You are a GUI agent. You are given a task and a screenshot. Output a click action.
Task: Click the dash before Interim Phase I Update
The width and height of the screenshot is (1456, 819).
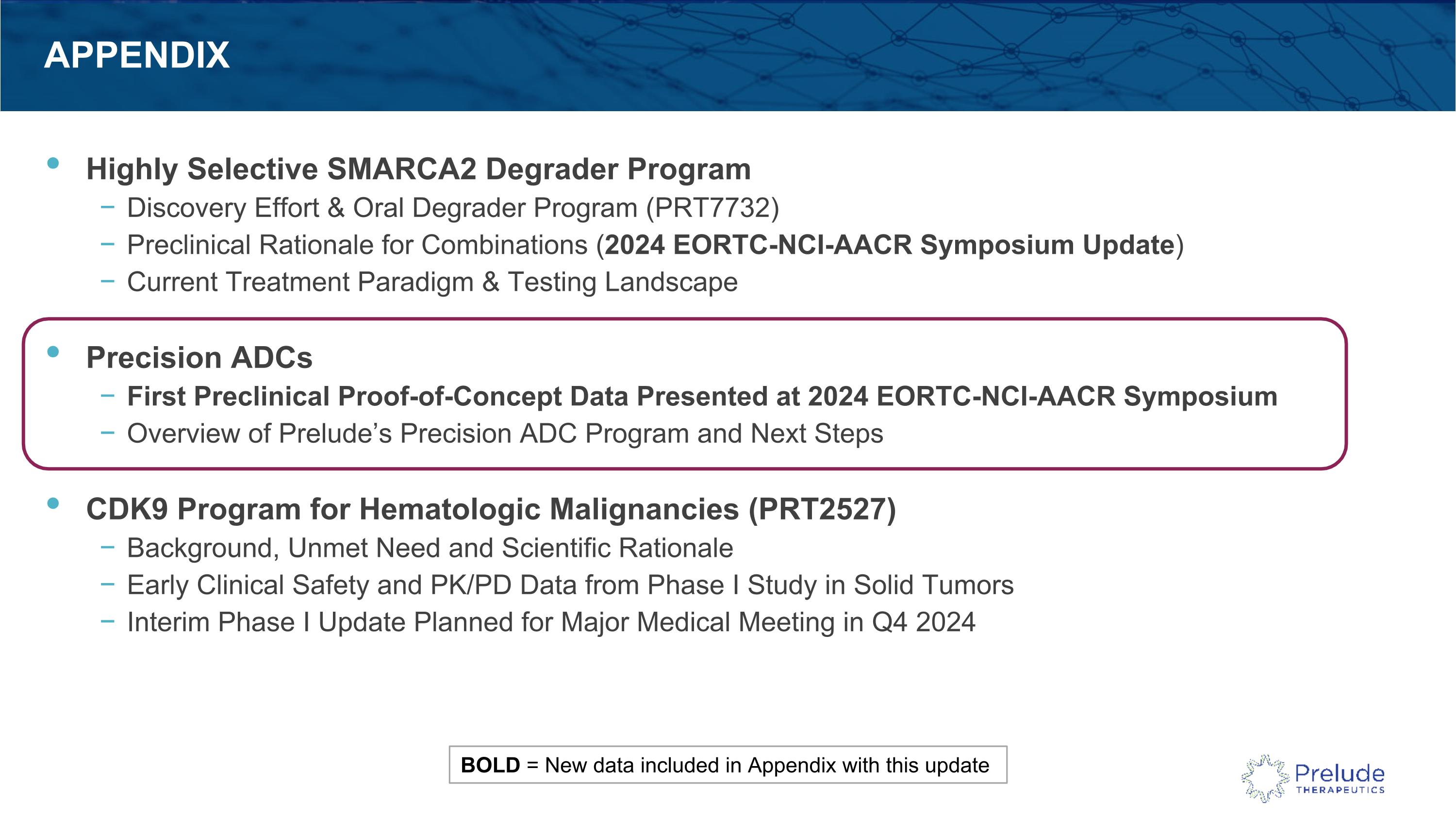107,621
